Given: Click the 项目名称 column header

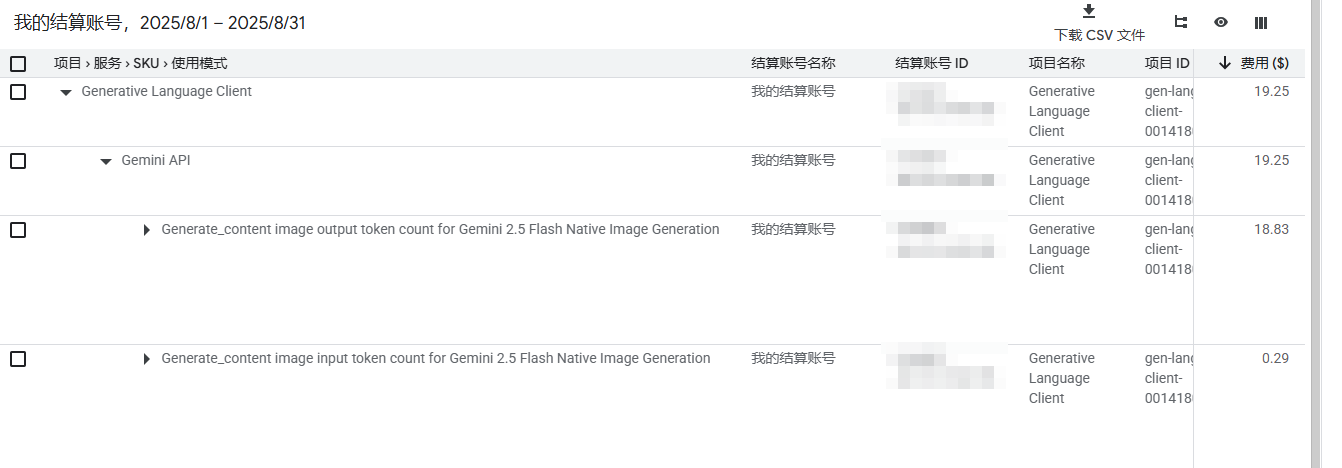Looking at the screenshot, I should [x=1057, y=63].
